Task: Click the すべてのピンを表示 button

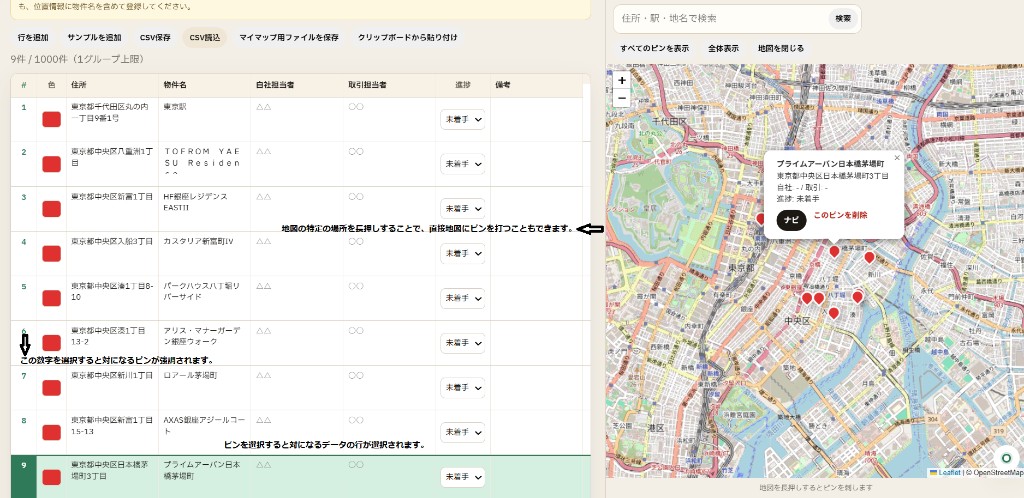Action: point(654,48)
